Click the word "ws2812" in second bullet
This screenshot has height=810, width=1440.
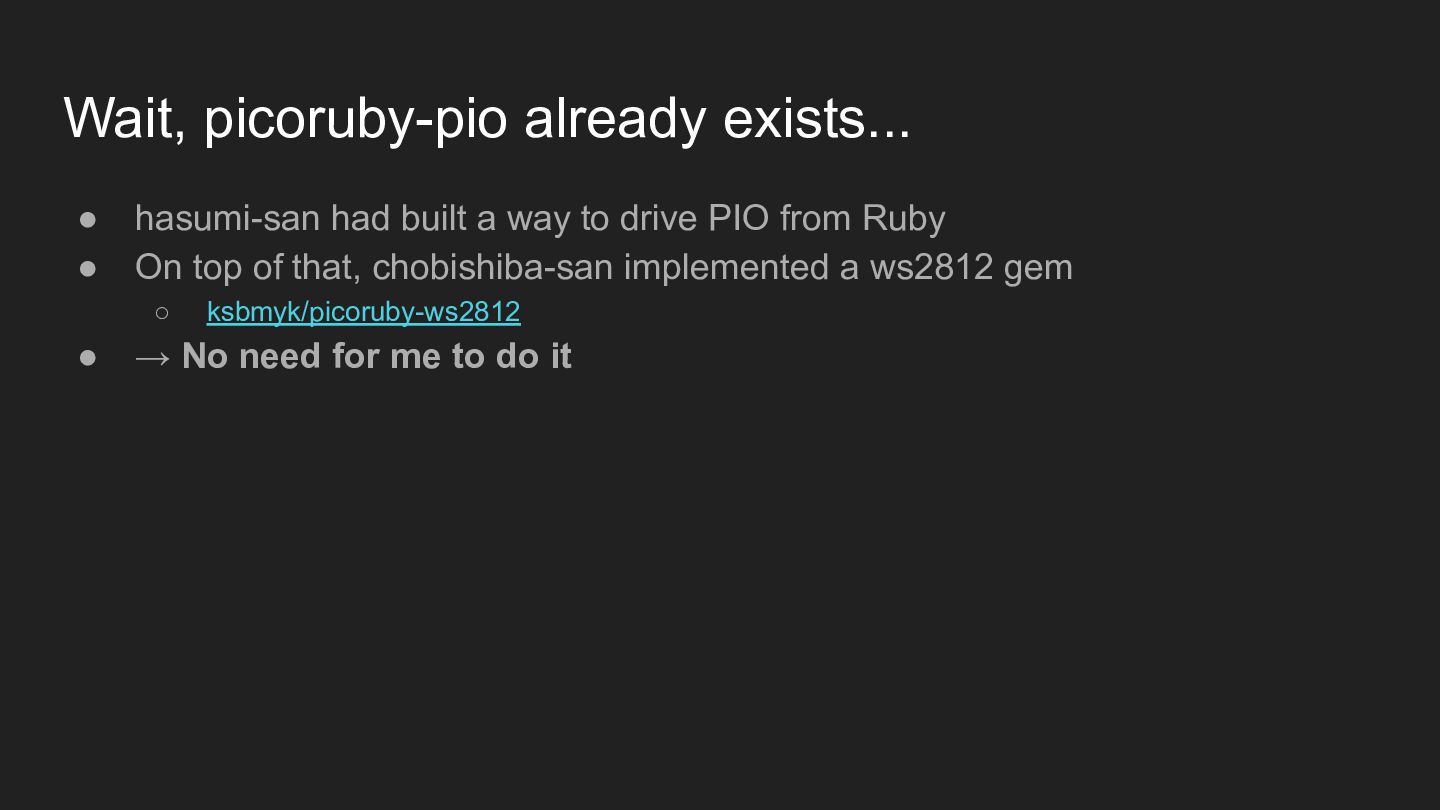coord(931,267)
